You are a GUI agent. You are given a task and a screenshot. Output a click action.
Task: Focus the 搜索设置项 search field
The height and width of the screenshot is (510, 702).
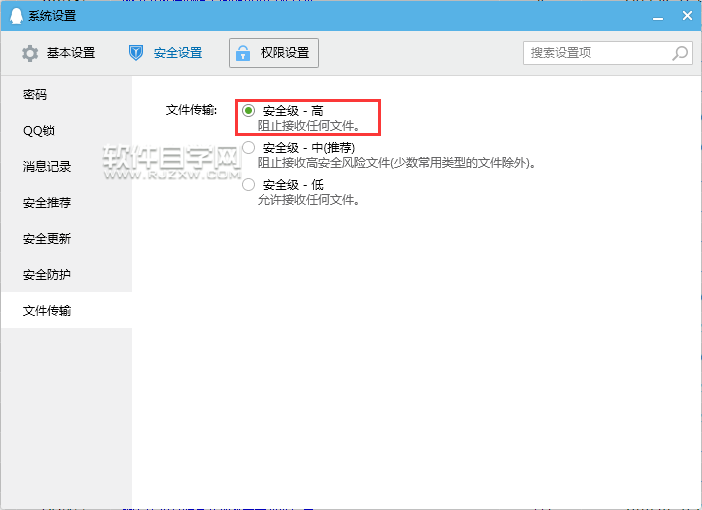[x=608, y=53]
